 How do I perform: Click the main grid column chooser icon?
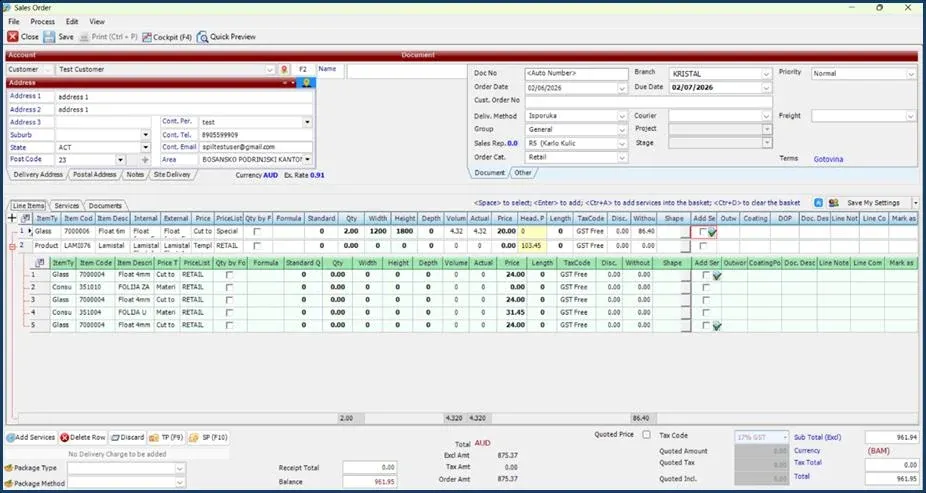point(25,218)
